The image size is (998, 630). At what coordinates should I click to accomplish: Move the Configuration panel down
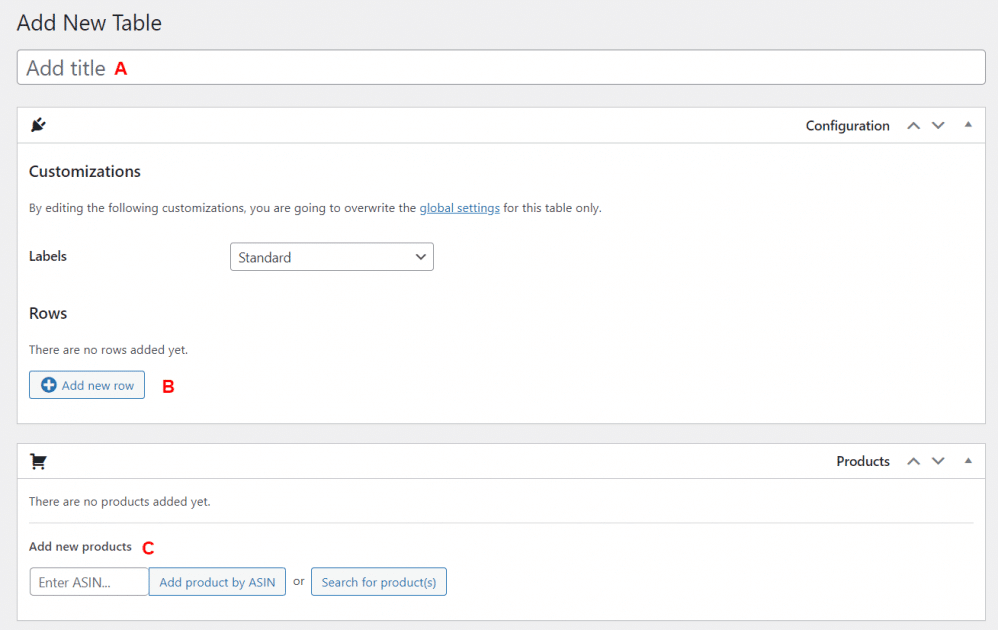(x=938, y=125)
